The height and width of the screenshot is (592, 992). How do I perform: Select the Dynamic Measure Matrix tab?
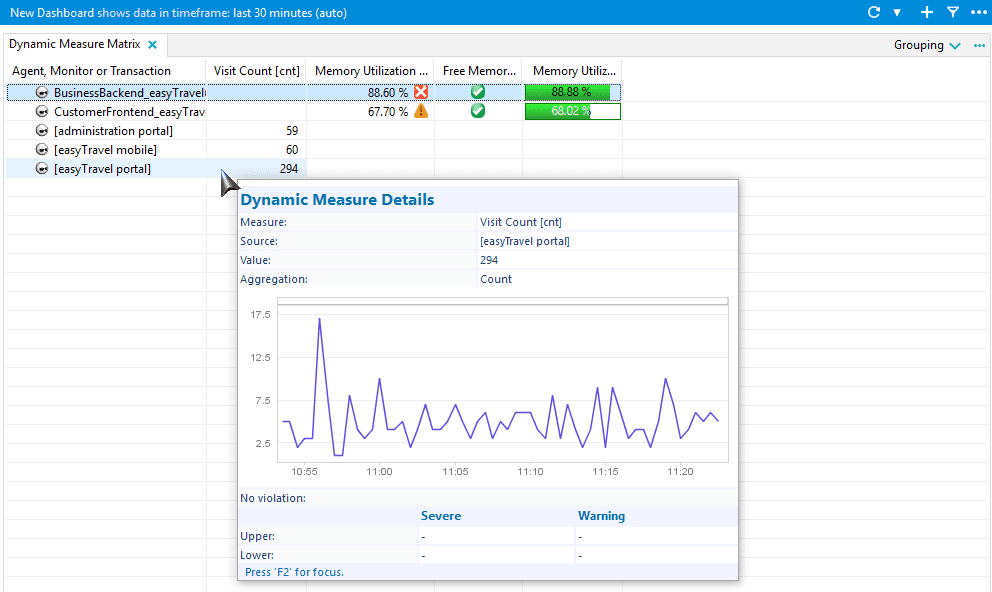(x=75, y=44)
